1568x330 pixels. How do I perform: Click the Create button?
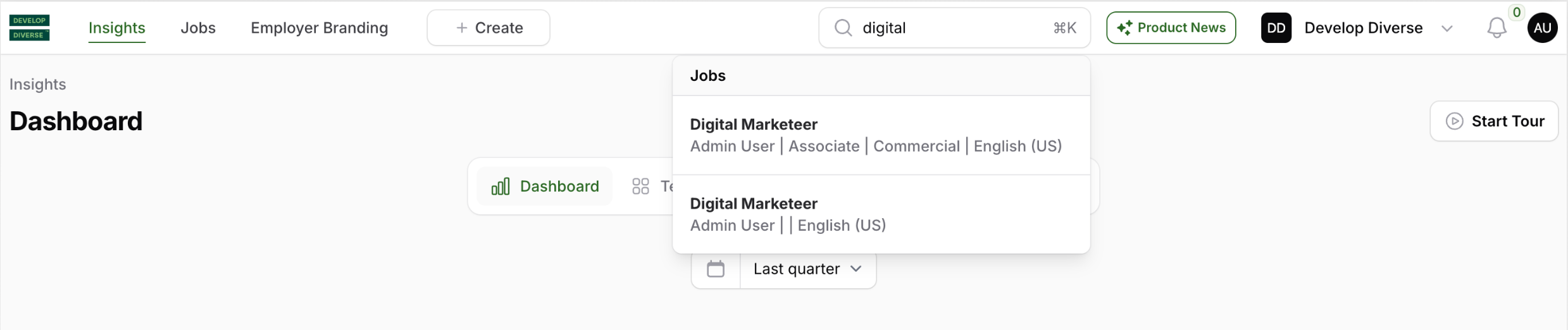(488, 28)
